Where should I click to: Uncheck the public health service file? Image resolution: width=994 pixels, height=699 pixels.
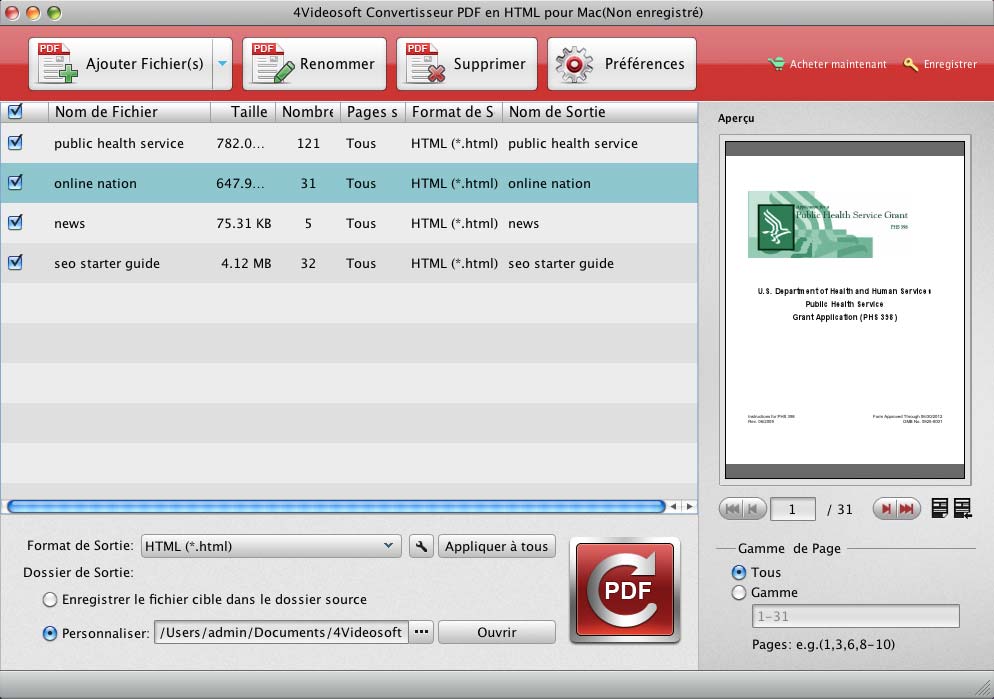click(15, 143)
